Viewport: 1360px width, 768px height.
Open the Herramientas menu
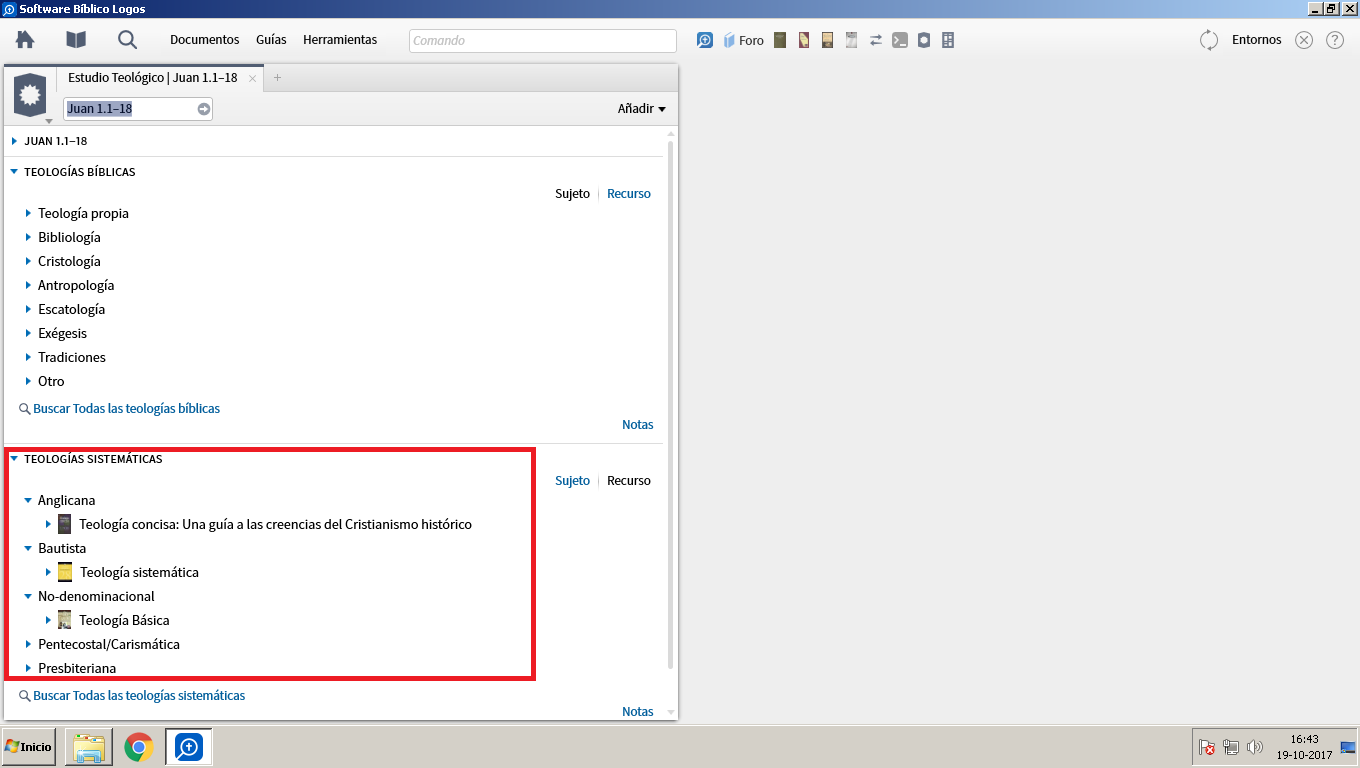[340, 40]
